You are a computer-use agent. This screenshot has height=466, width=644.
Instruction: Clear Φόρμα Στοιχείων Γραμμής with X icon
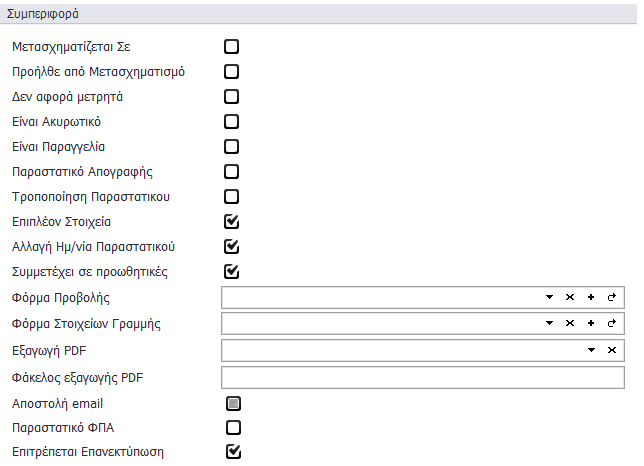[570, 323]
